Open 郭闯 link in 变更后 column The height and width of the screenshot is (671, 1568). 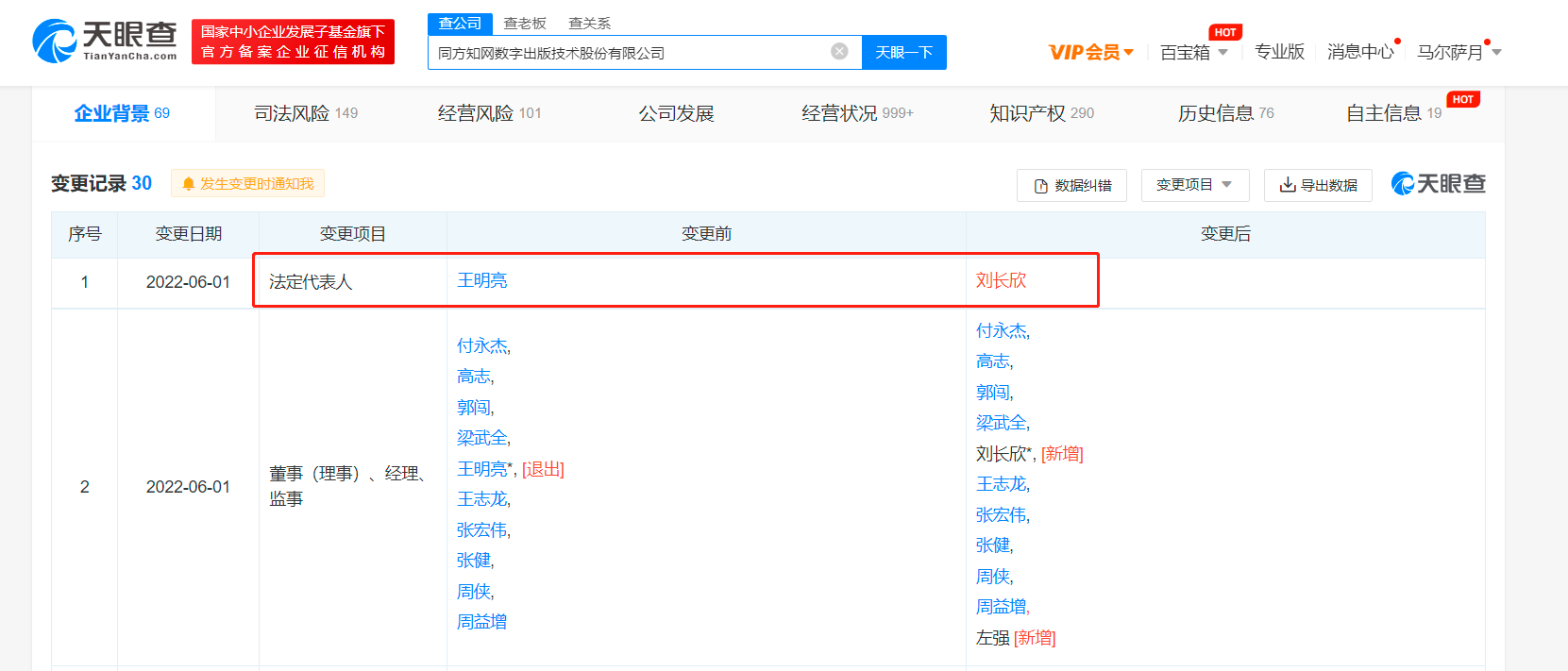(993, 392)
